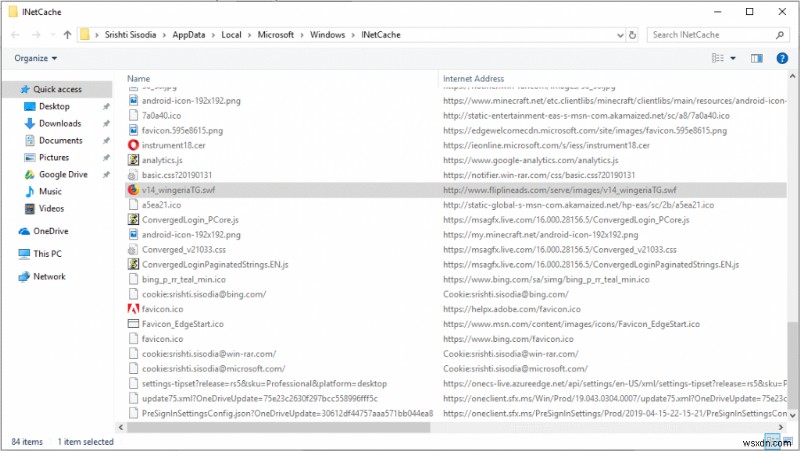Toggle the preview pane button
This screenshot has height=451, width=800.
tap(756, 58)
